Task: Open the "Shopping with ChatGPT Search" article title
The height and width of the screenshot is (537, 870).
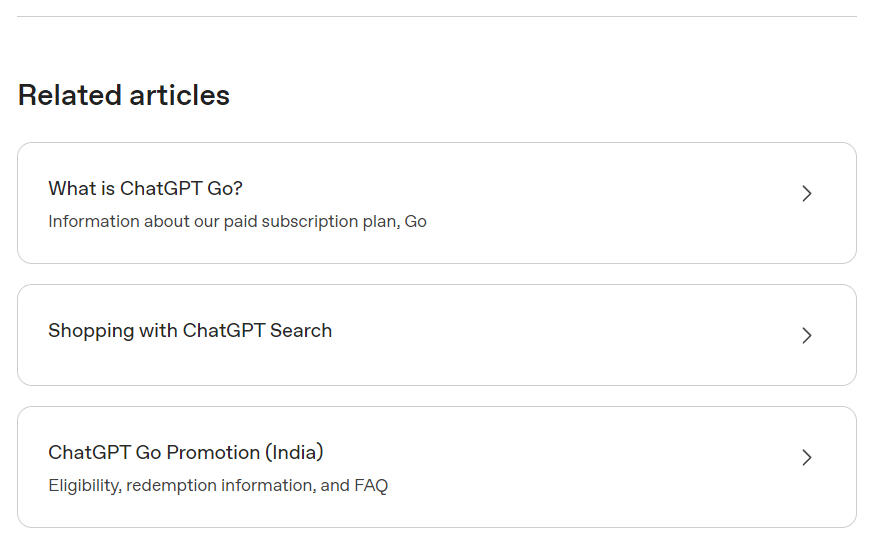Action: pos(190,330)
